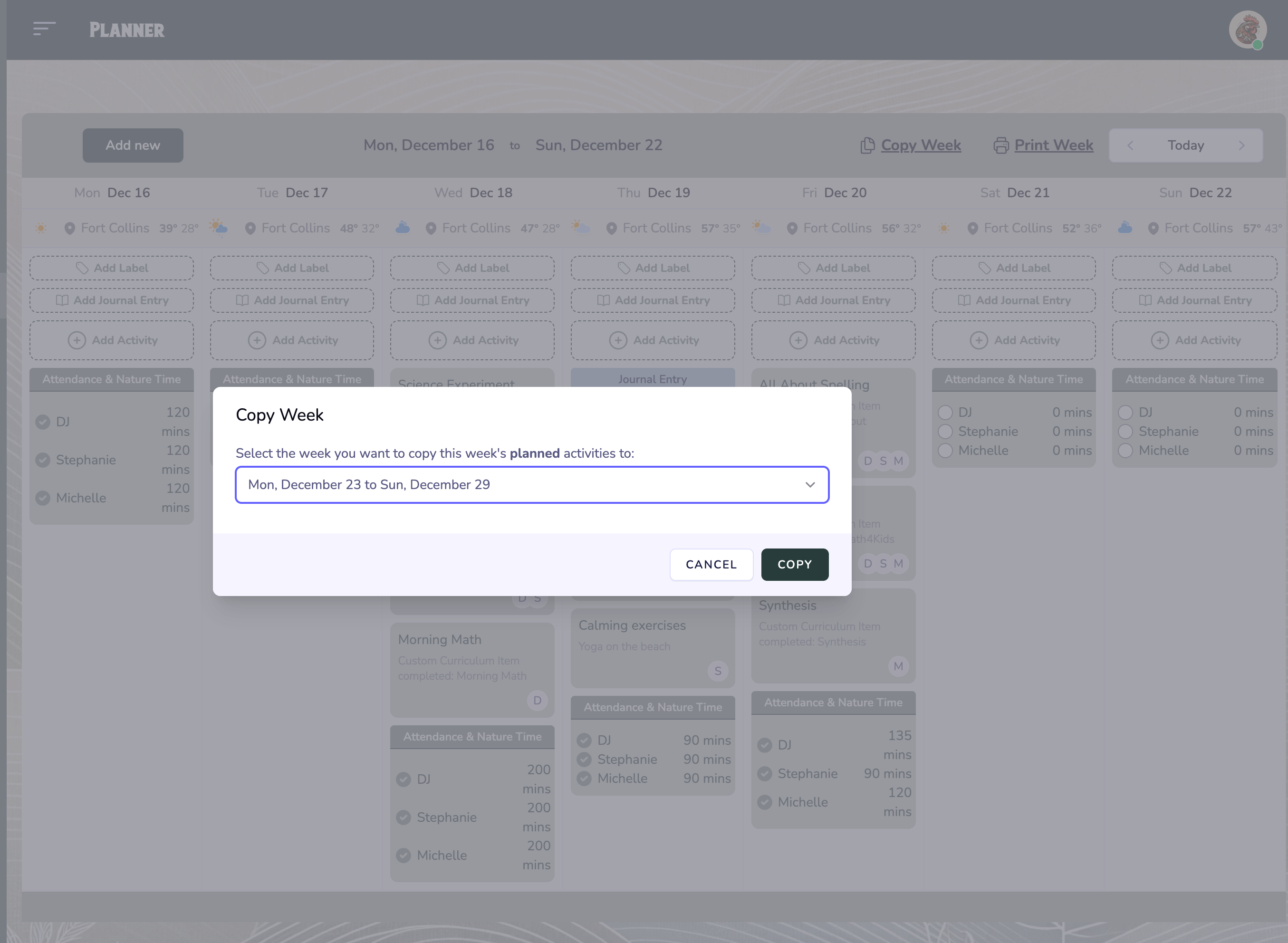Viewport: 1288px width, 943px height.
Task: Open the target week dropdown in Copy Week
Action: coord(532,485)
